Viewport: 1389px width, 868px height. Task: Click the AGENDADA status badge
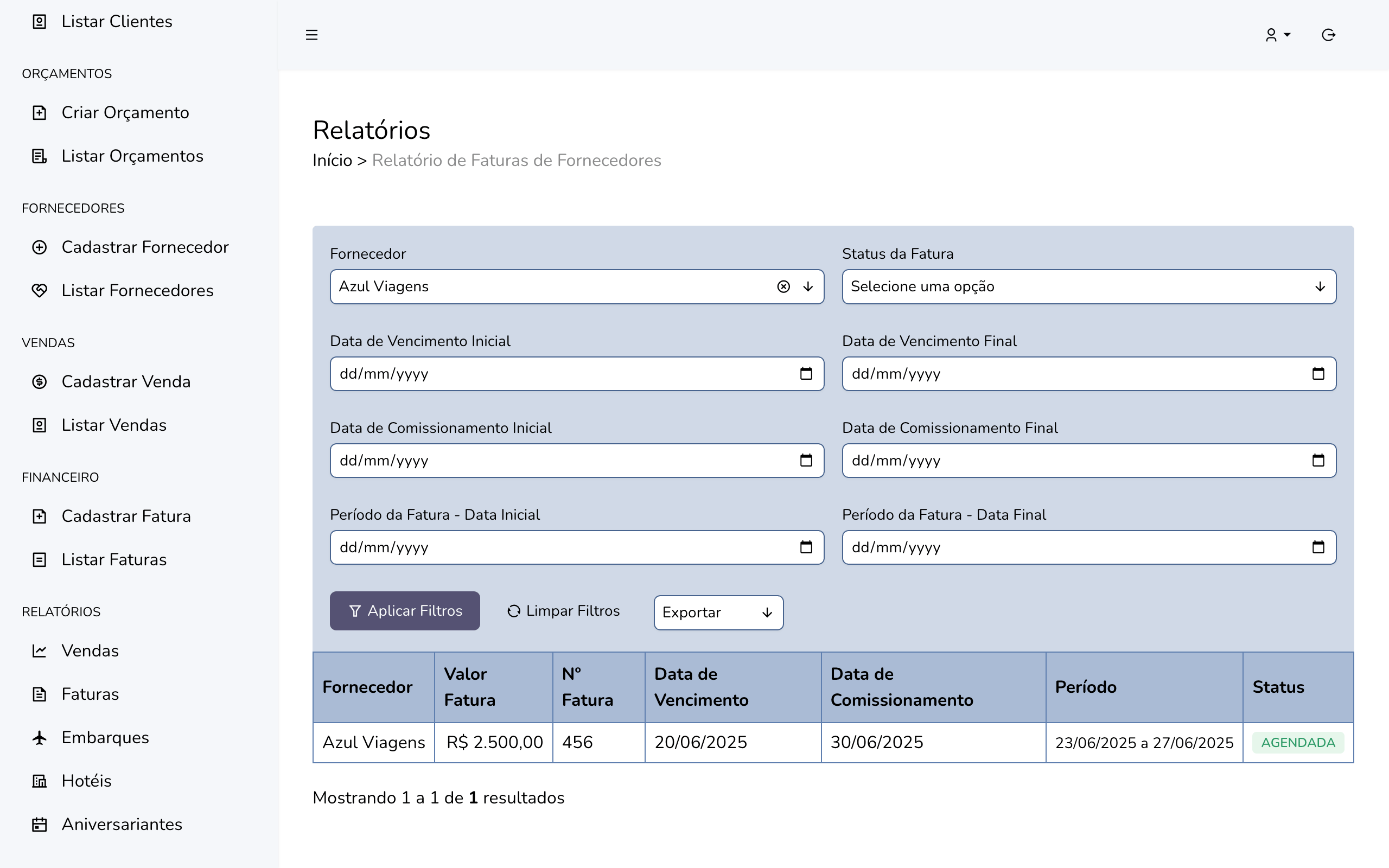pyautogui.click(x=1298, y=743)
